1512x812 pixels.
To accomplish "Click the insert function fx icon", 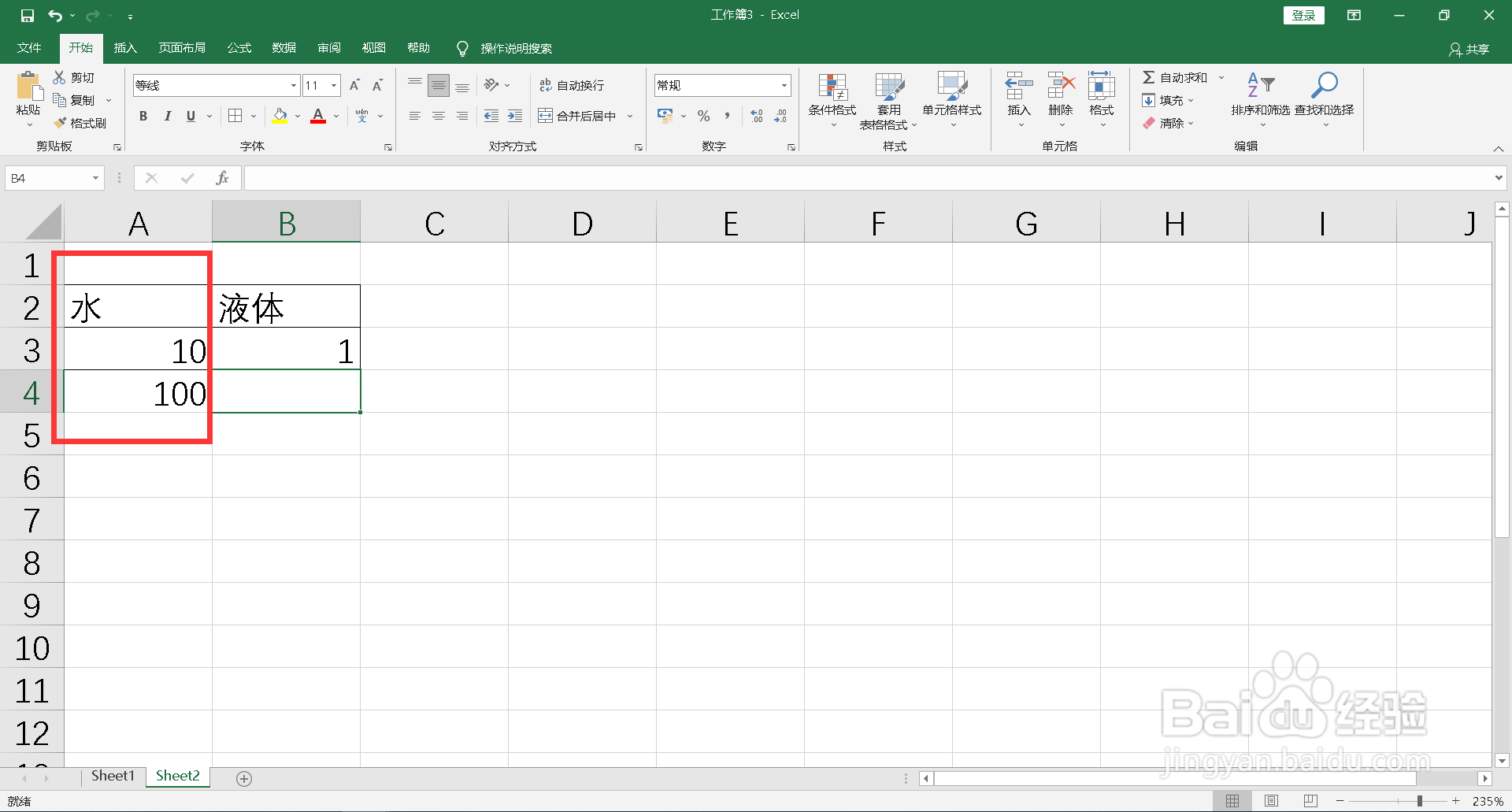I will pyautogui.click(x=222, y=179).
